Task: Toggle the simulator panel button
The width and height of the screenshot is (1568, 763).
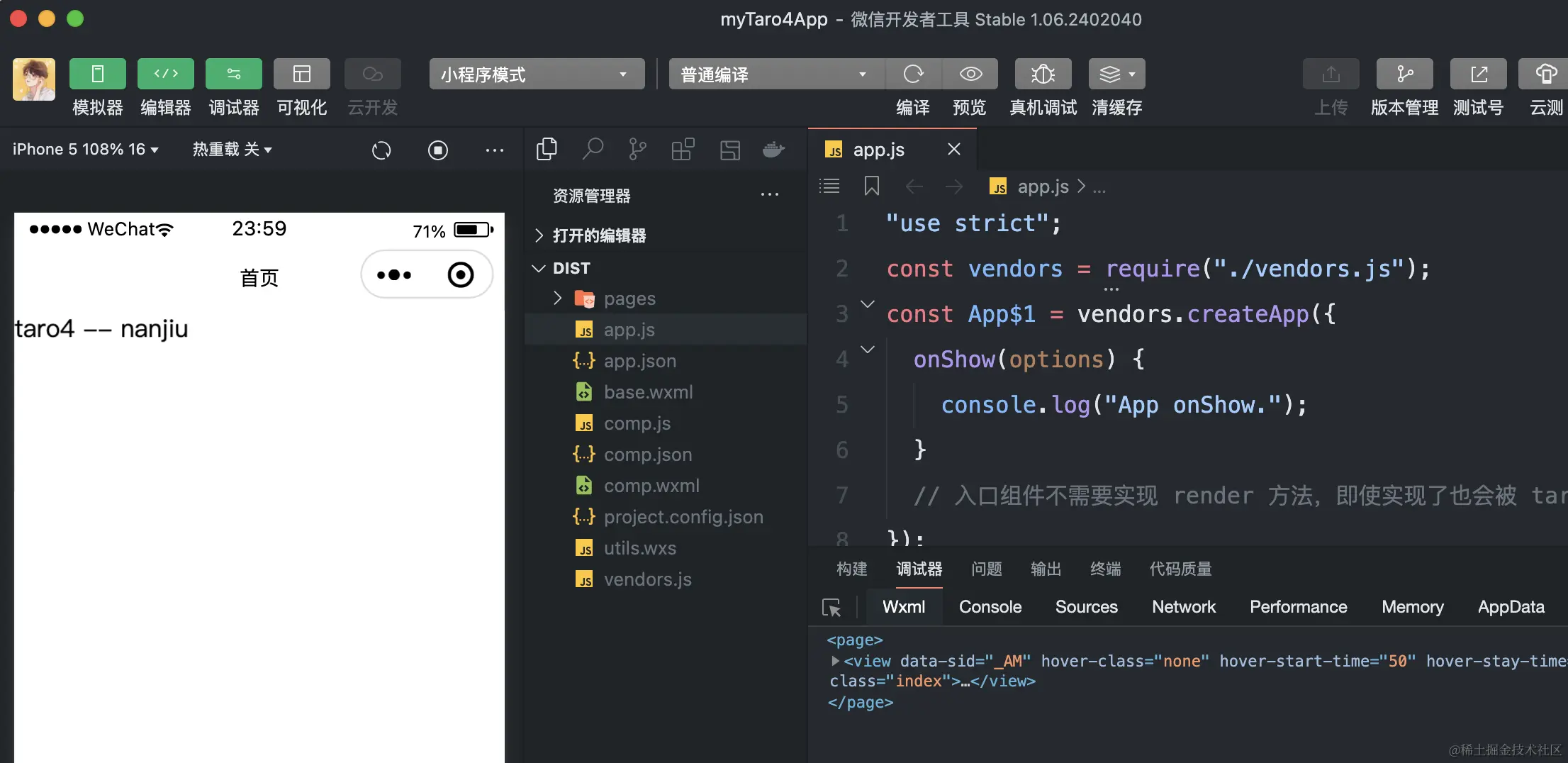Action: click(x=98, y=74)
